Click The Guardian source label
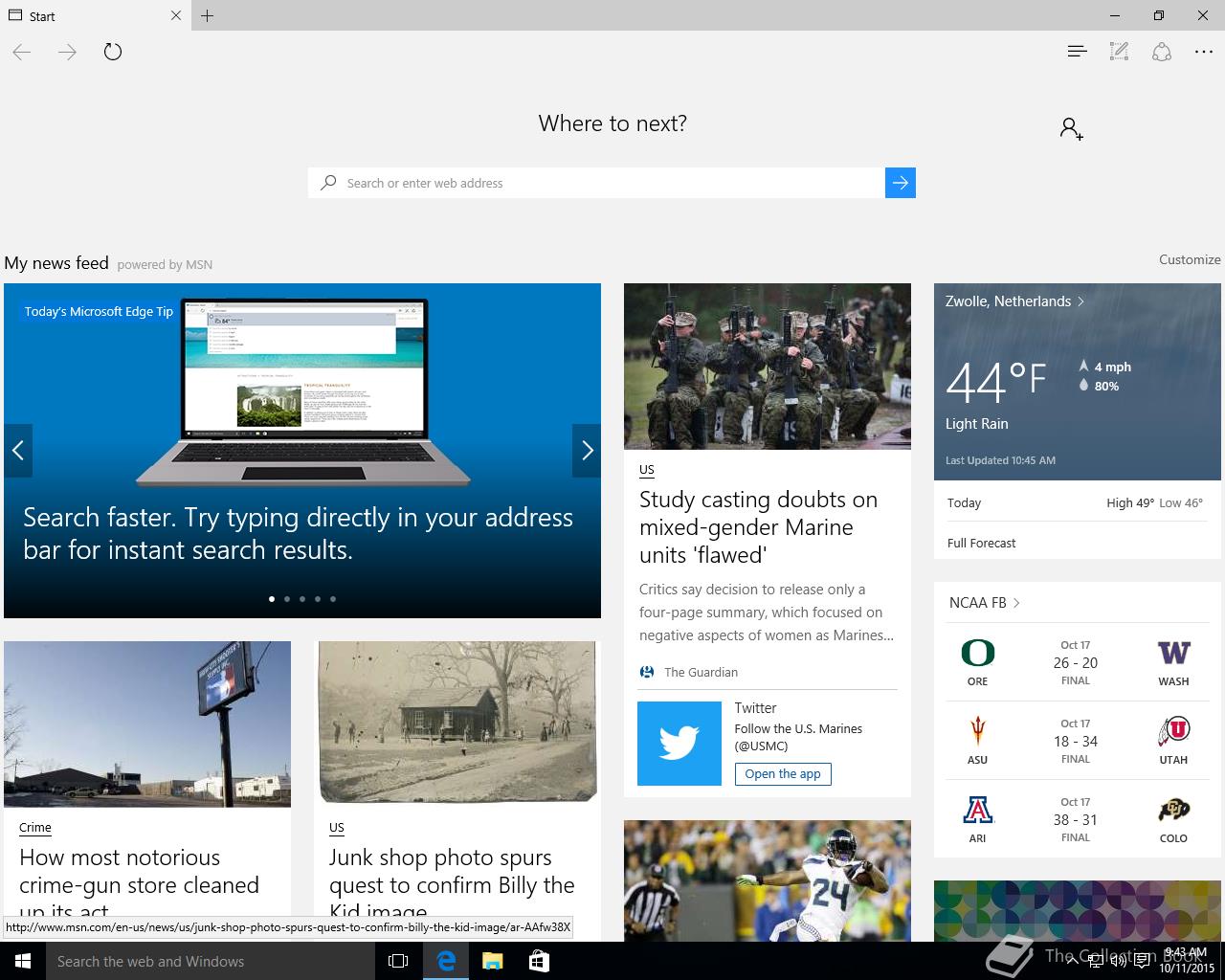The width and height of the screenshot is (1225, 980). point(701,672)
